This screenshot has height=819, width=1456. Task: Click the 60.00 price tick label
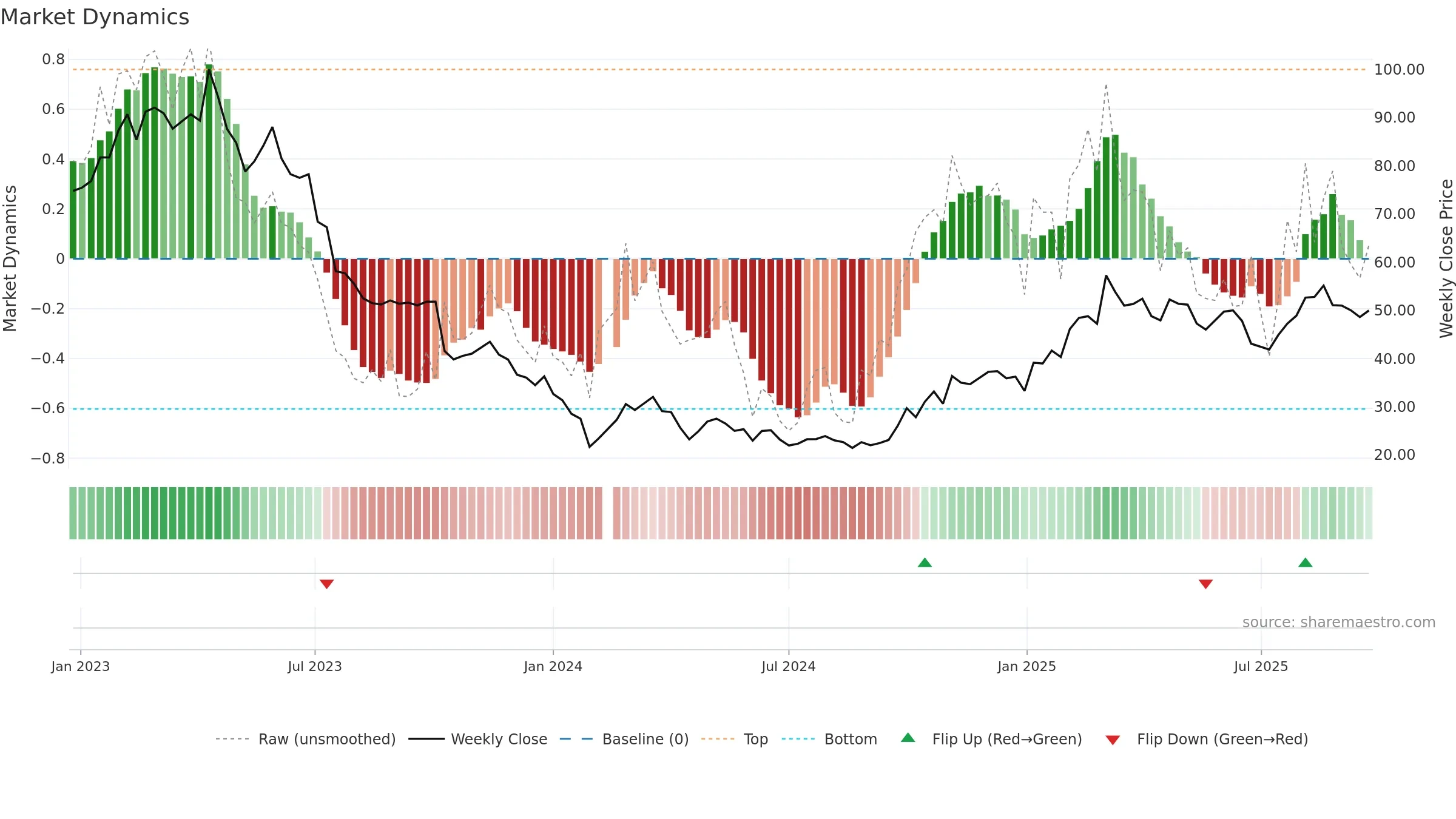tap(1395, 262)
